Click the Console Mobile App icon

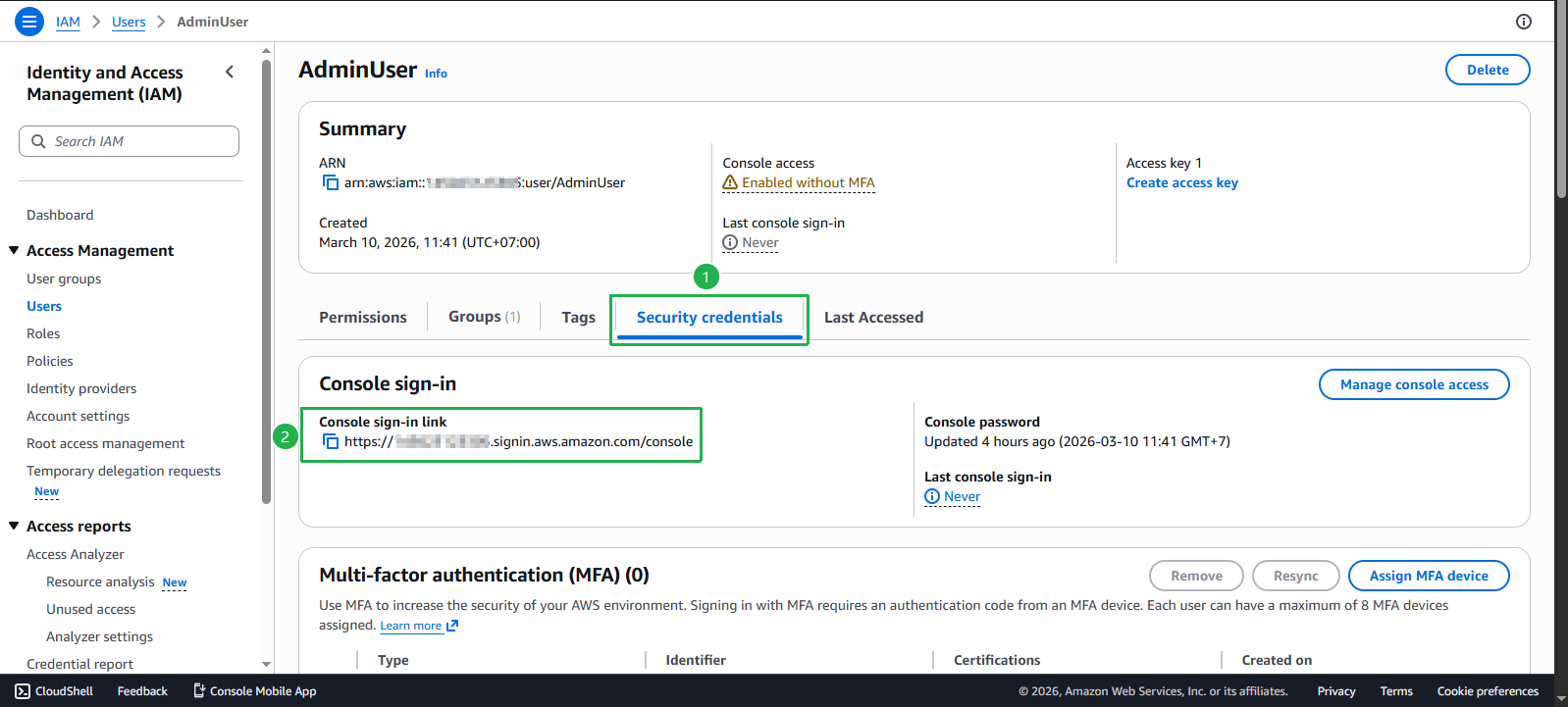199,691
